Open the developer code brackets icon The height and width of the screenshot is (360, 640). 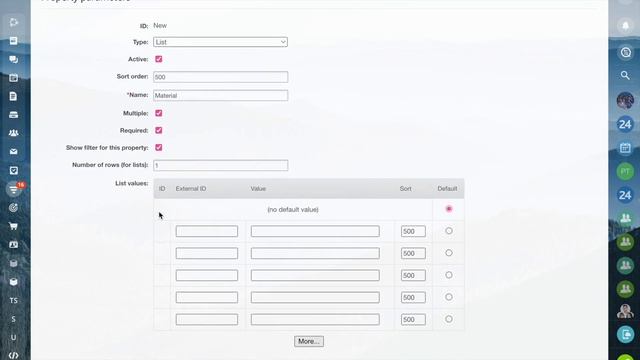[13, 356]
